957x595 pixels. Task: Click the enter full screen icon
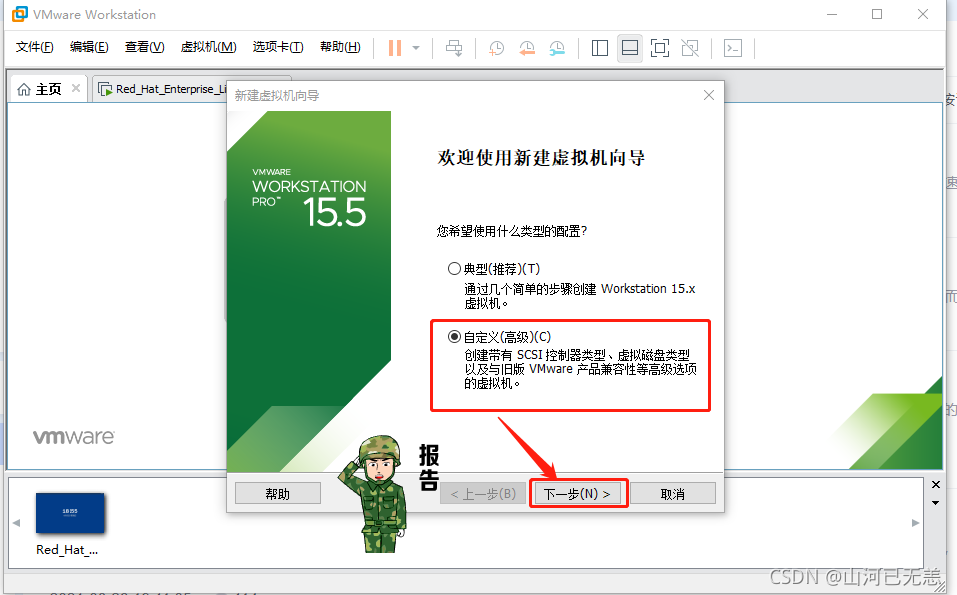660,48
